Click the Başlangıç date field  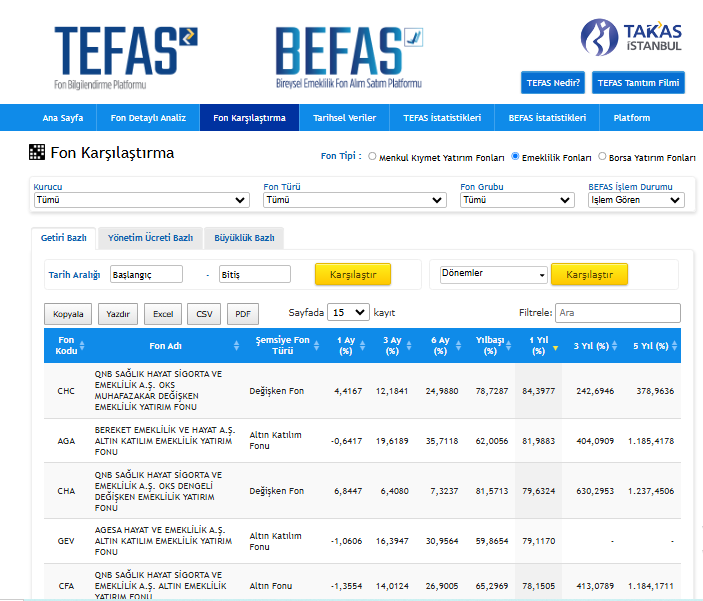[146, 274]
